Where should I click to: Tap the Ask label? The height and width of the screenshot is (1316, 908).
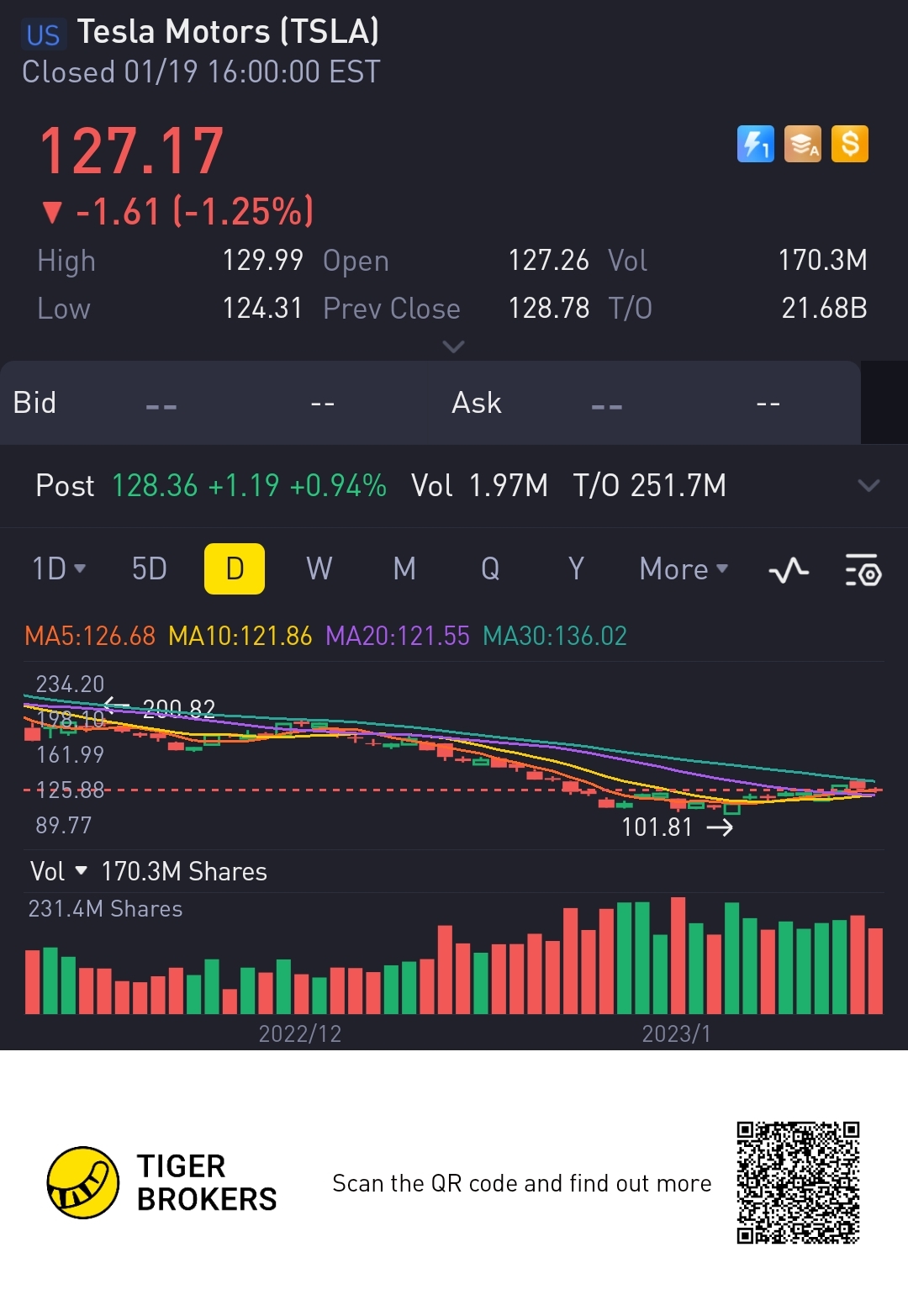[x=477, y=403]
